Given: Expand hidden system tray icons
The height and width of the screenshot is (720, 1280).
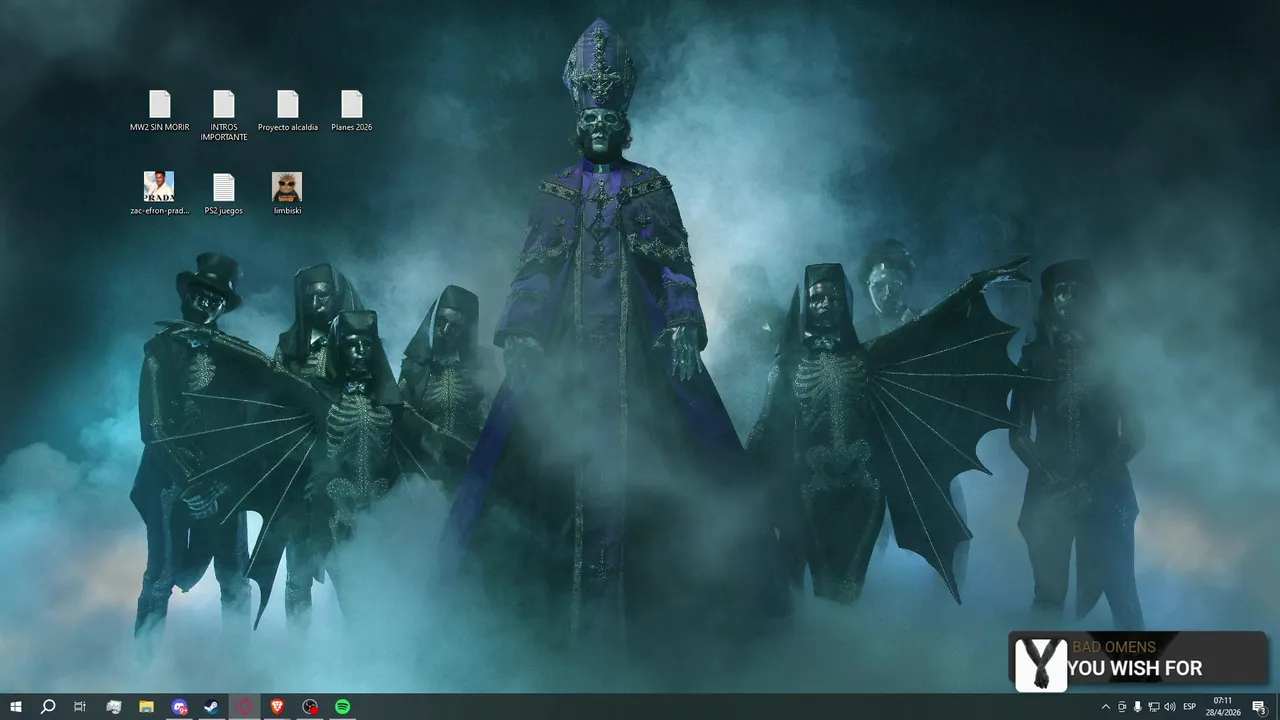Looking at the screenshot, I should [x=1105, y=707].
